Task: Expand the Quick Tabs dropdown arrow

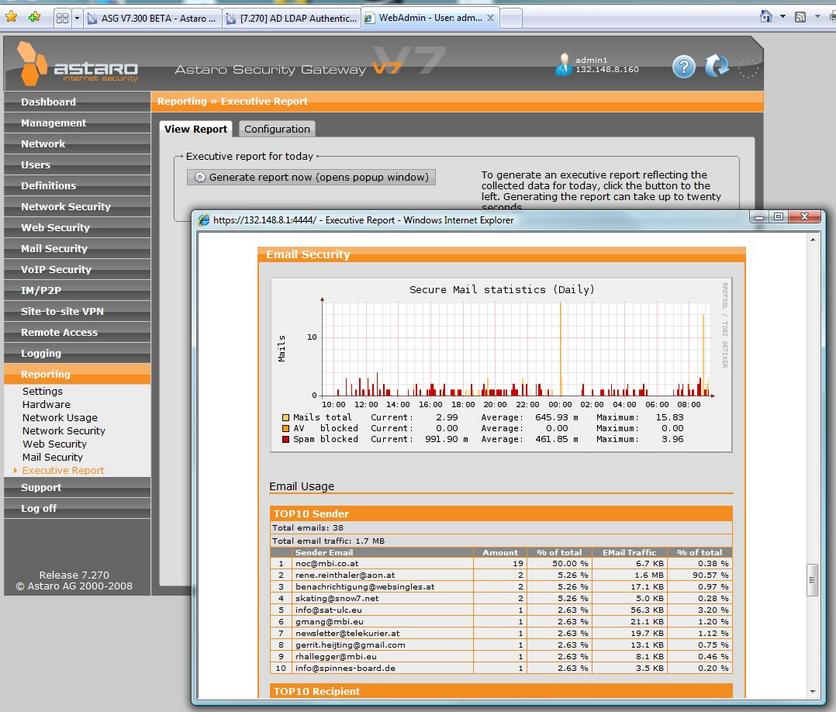Action: coord(77,19)
